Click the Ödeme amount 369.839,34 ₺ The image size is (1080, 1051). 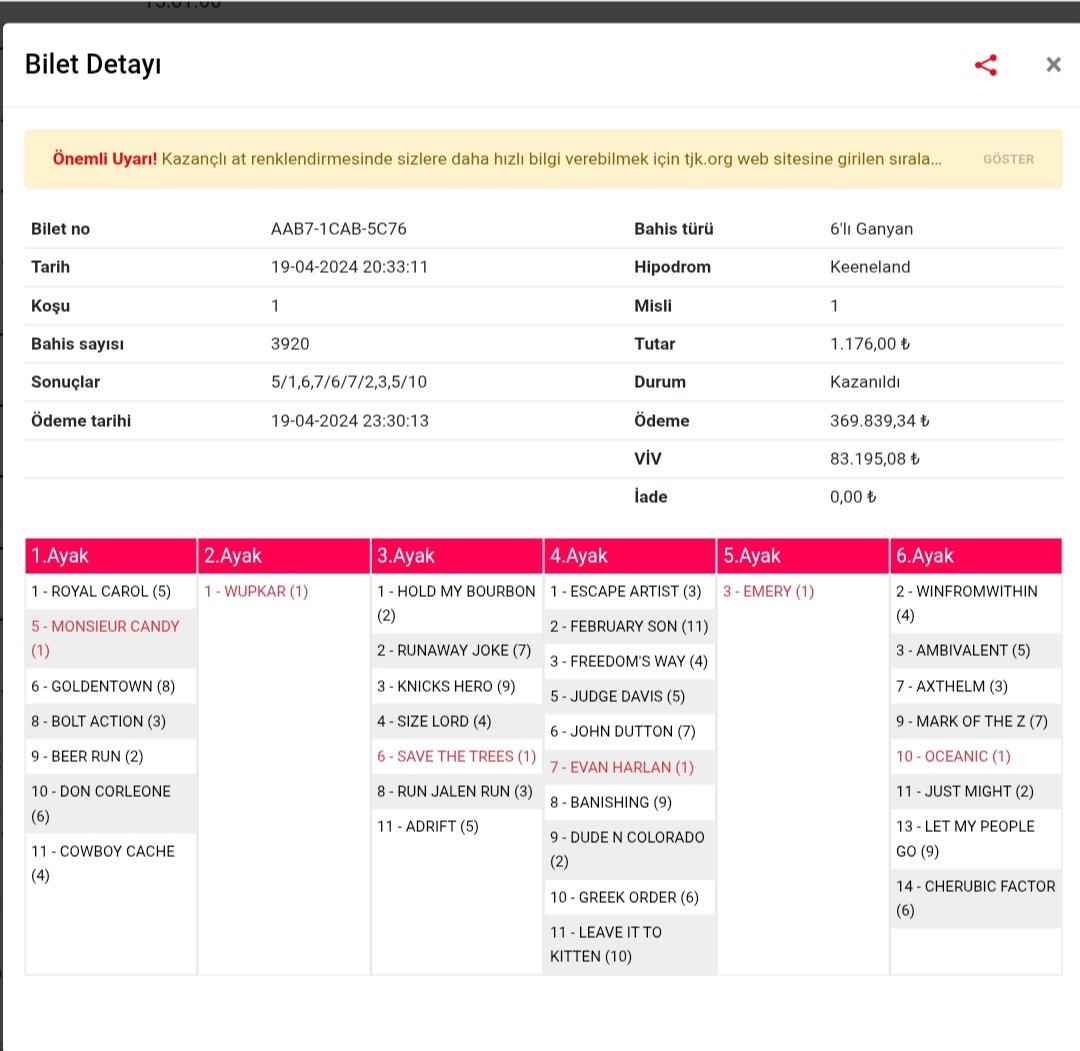[880, 421]
